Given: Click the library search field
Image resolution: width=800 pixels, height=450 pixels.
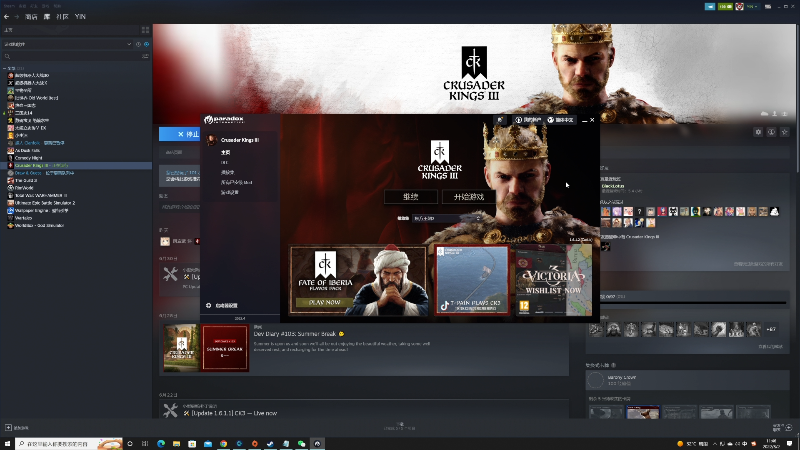Looking at the screenshot, I should tap(71, 56).
